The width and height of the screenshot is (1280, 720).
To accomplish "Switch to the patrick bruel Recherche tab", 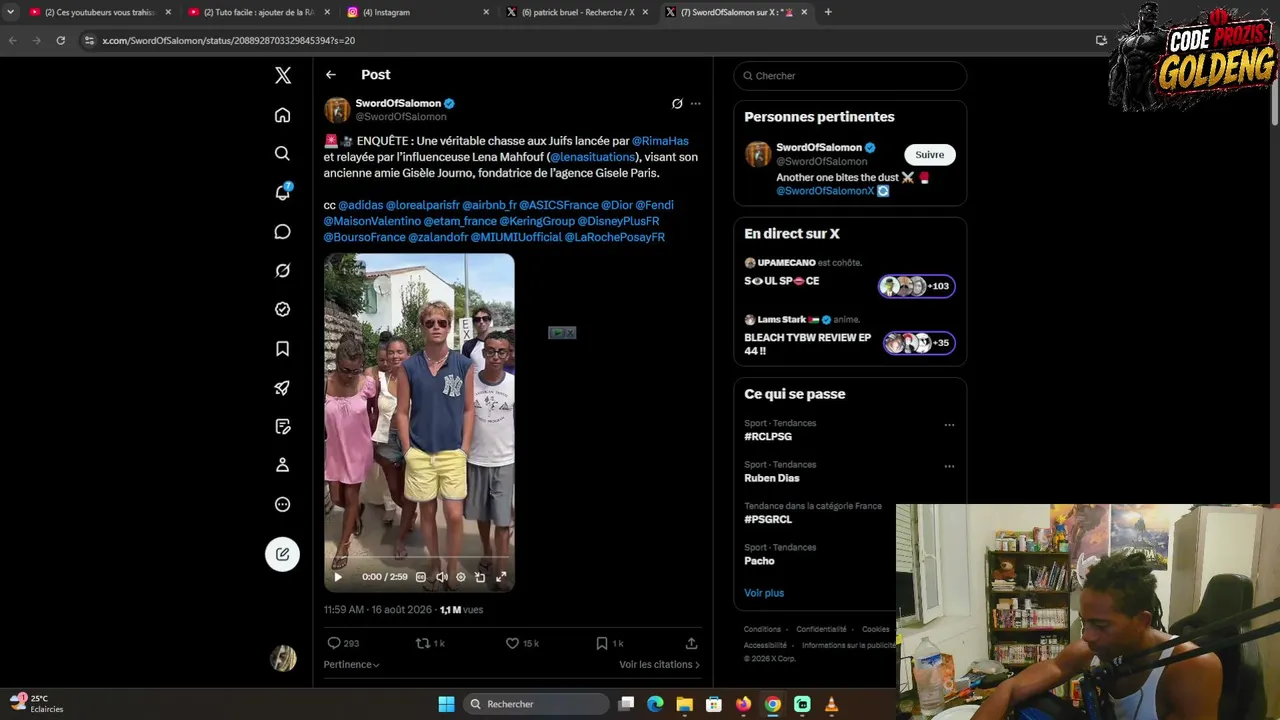I will coord(578,12).
